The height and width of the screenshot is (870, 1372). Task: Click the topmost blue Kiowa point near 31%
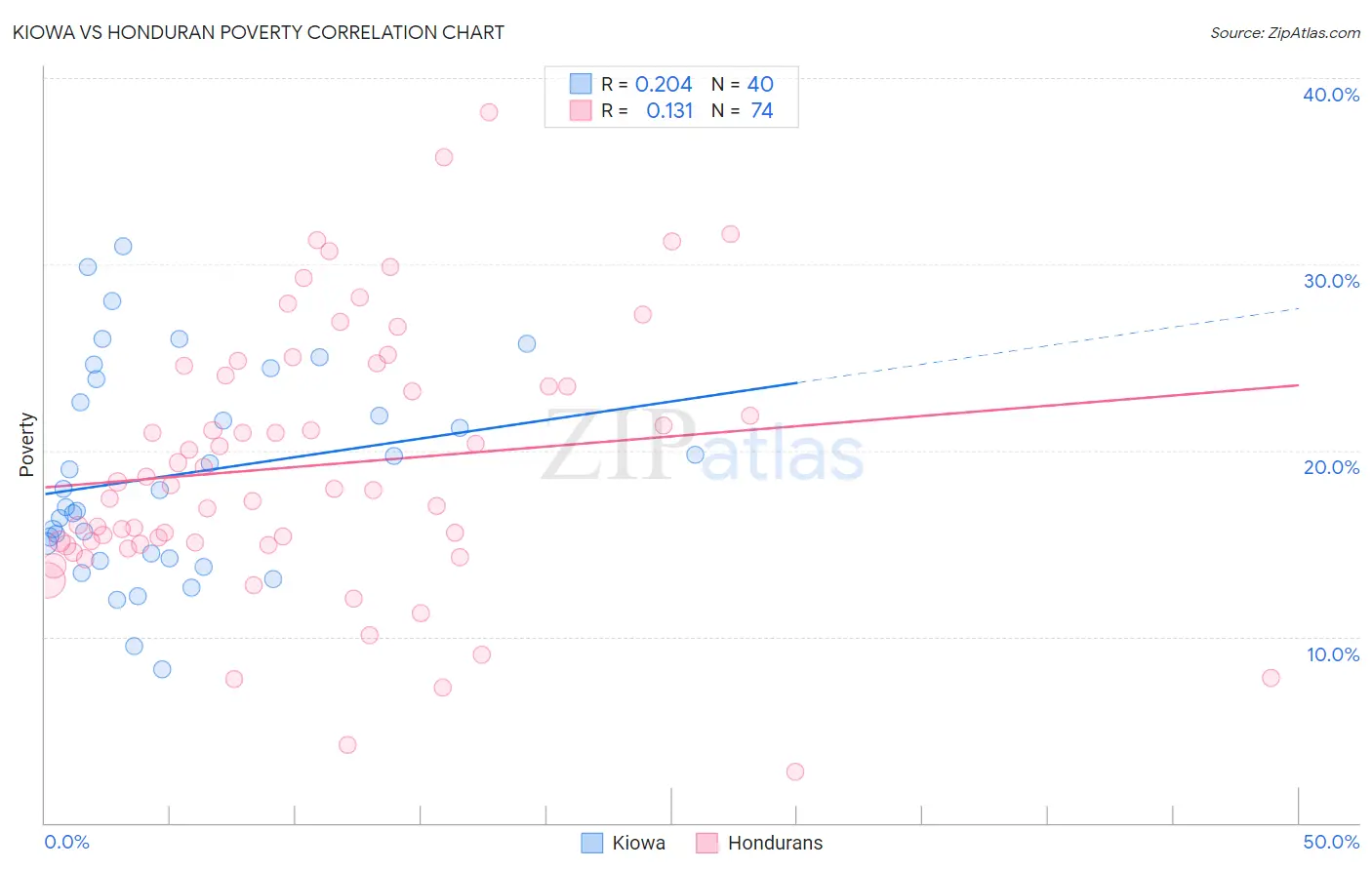pyautogui.click(x=123, y=246)
